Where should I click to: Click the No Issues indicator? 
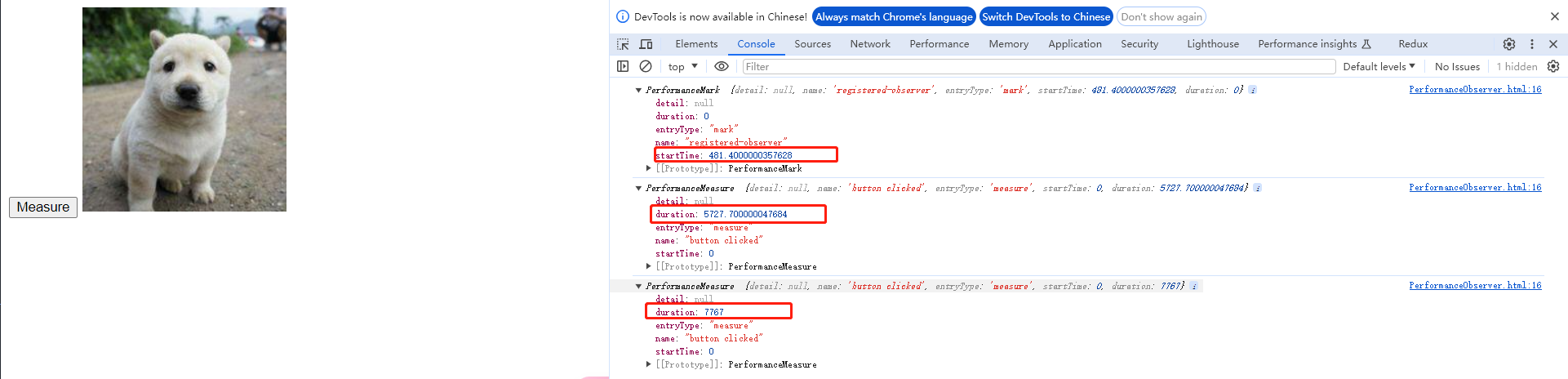pyautogui.click(x=1457, y=66)
